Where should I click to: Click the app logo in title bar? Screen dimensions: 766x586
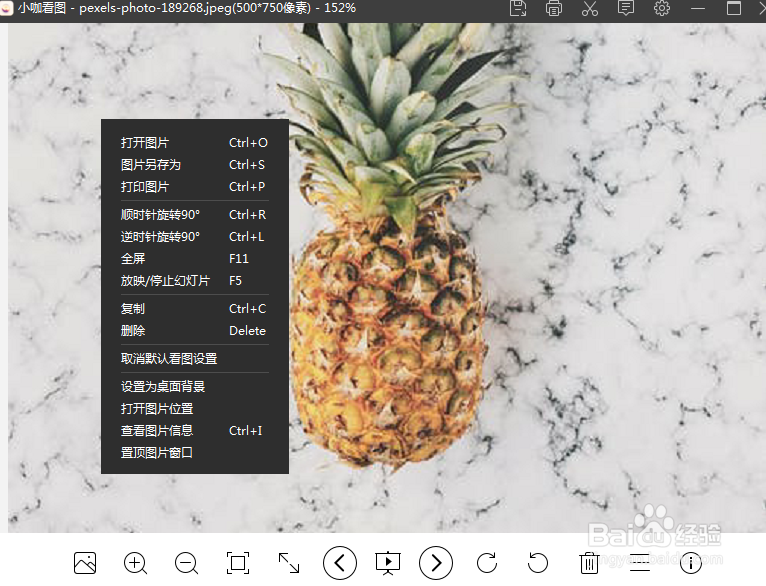click(x=6, y=8)
